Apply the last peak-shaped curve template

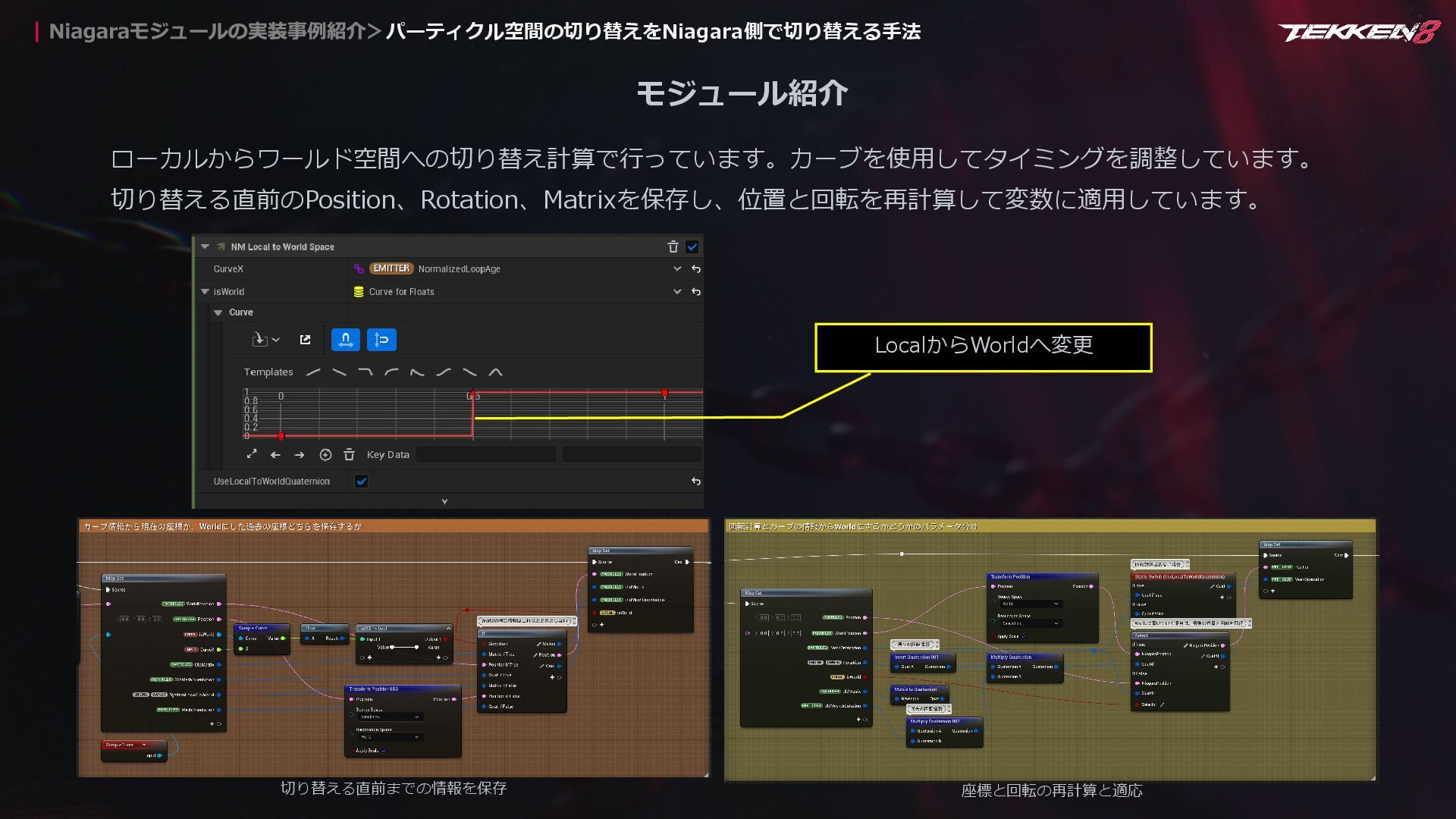495,372
